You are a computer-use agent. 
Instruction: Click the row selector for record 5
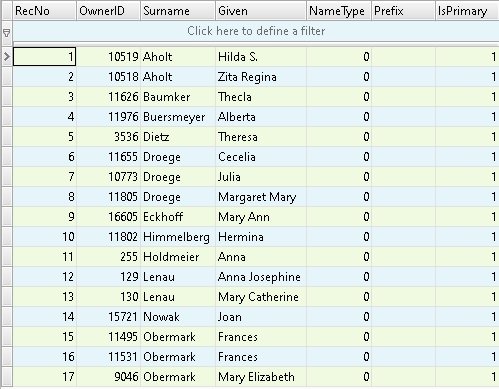click(7, 137)
